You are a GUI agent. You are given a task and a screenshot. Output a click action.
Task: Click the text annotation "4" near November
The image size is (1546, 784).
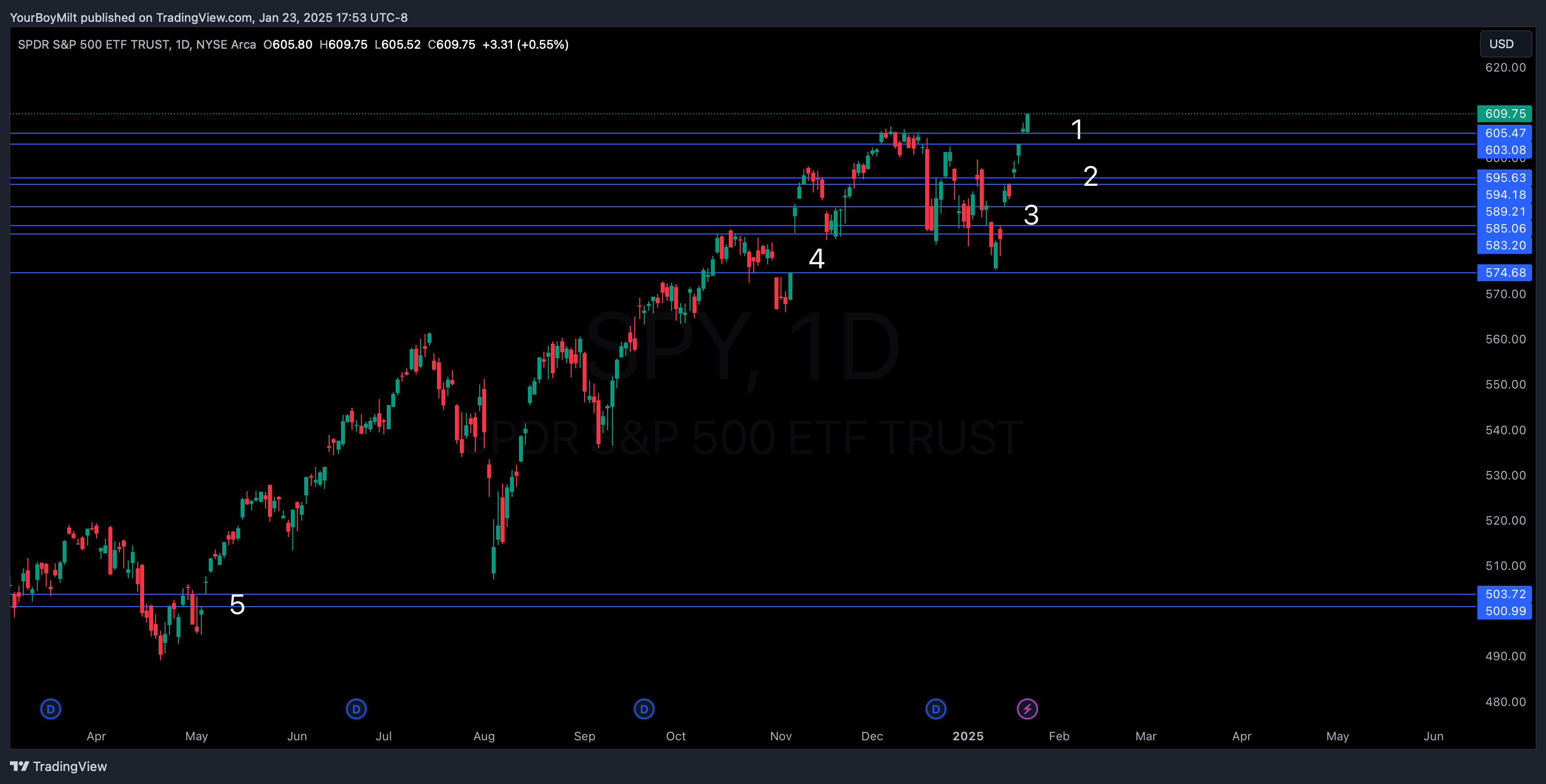(816, 258)
